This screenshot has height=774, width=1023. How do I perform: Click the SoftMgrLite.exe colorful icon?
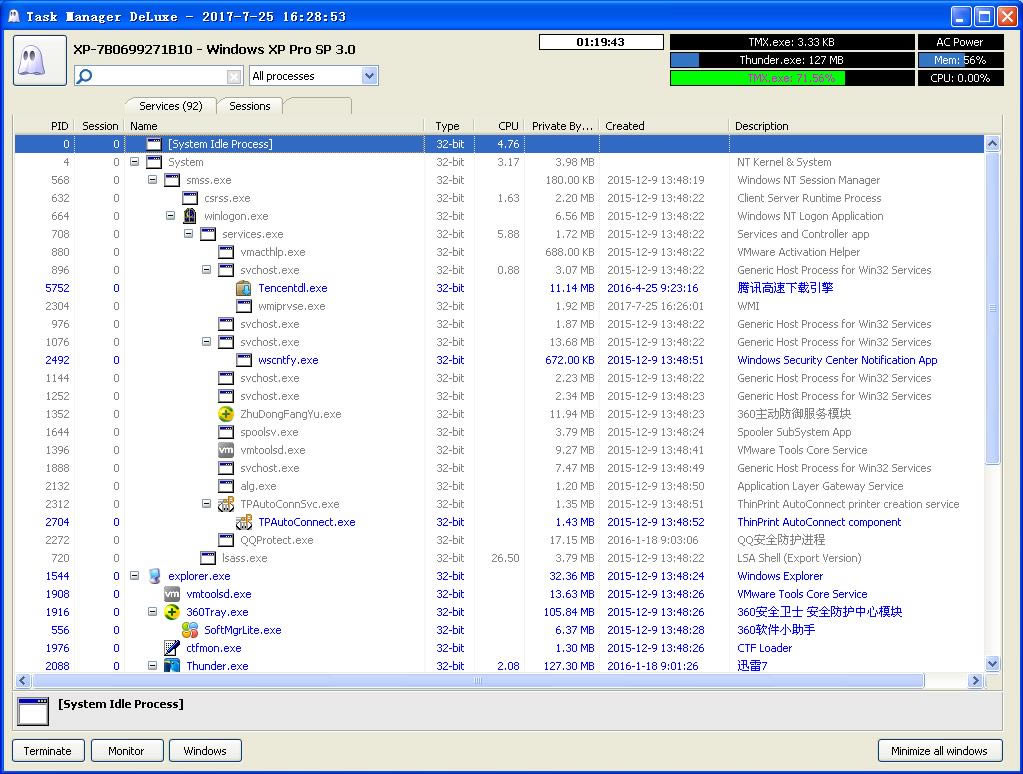[190, 630]
